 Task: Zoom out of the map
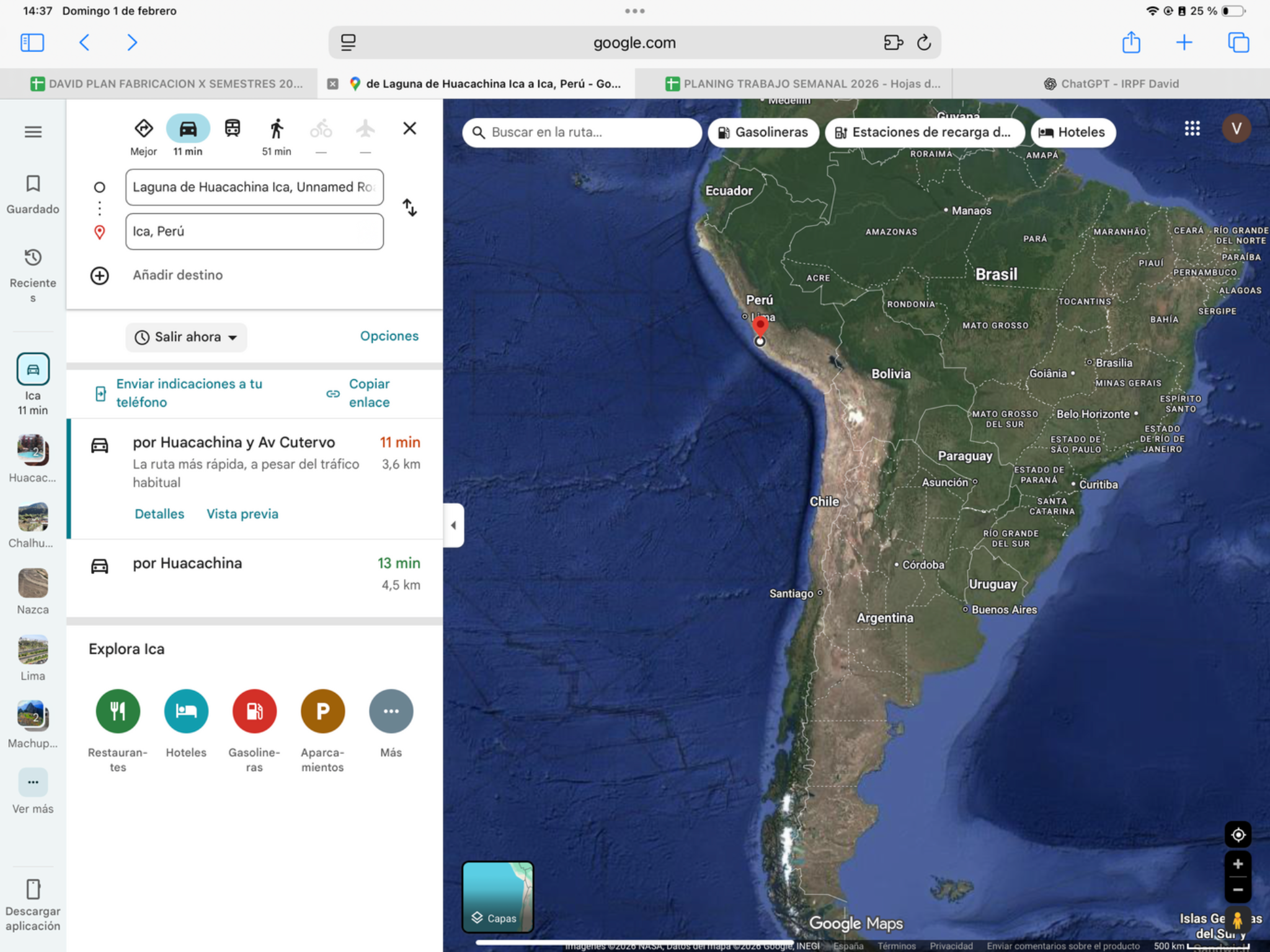(1238, 890)
